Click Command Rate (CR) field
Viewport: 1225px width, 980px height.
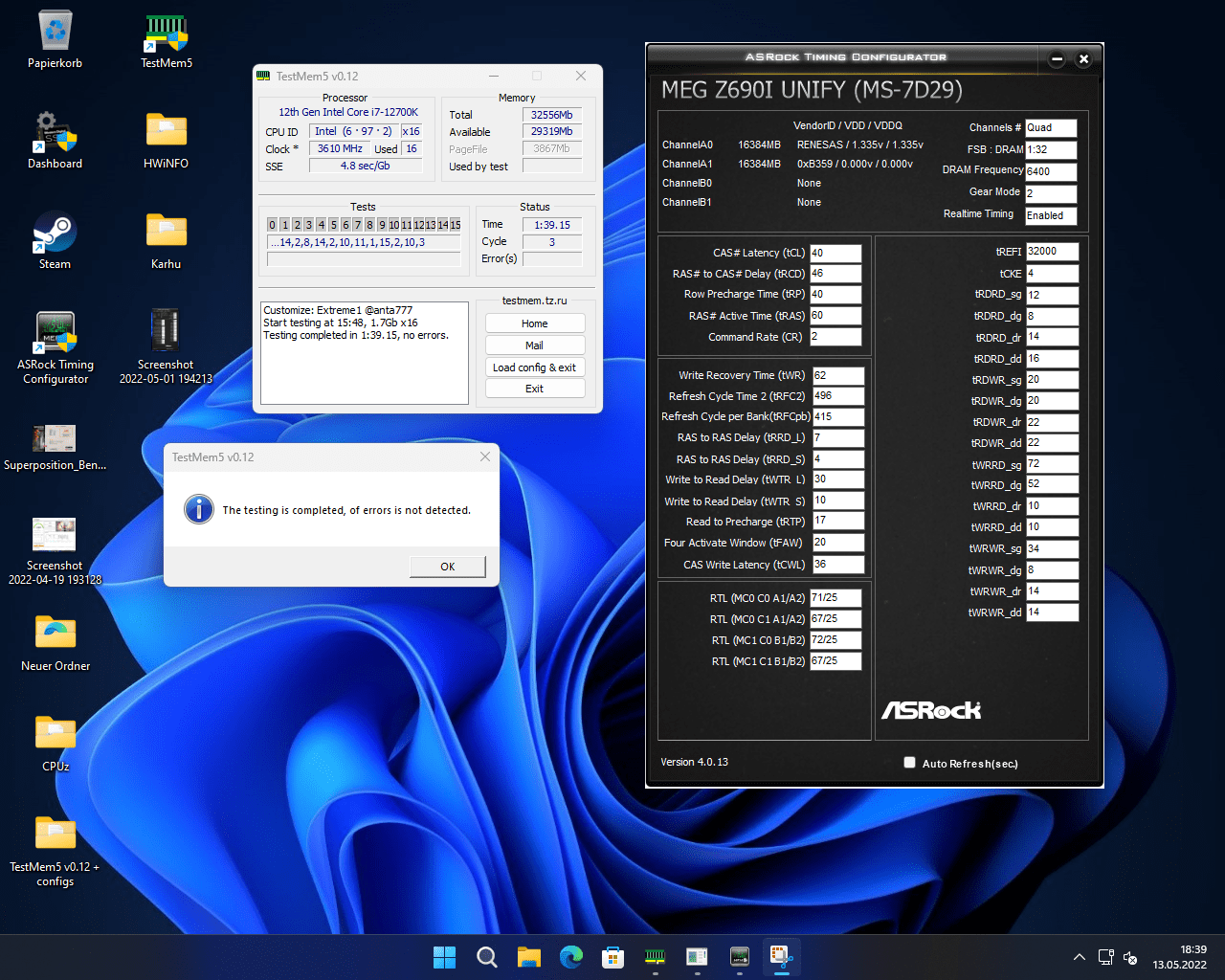click(x=835, y=337)
